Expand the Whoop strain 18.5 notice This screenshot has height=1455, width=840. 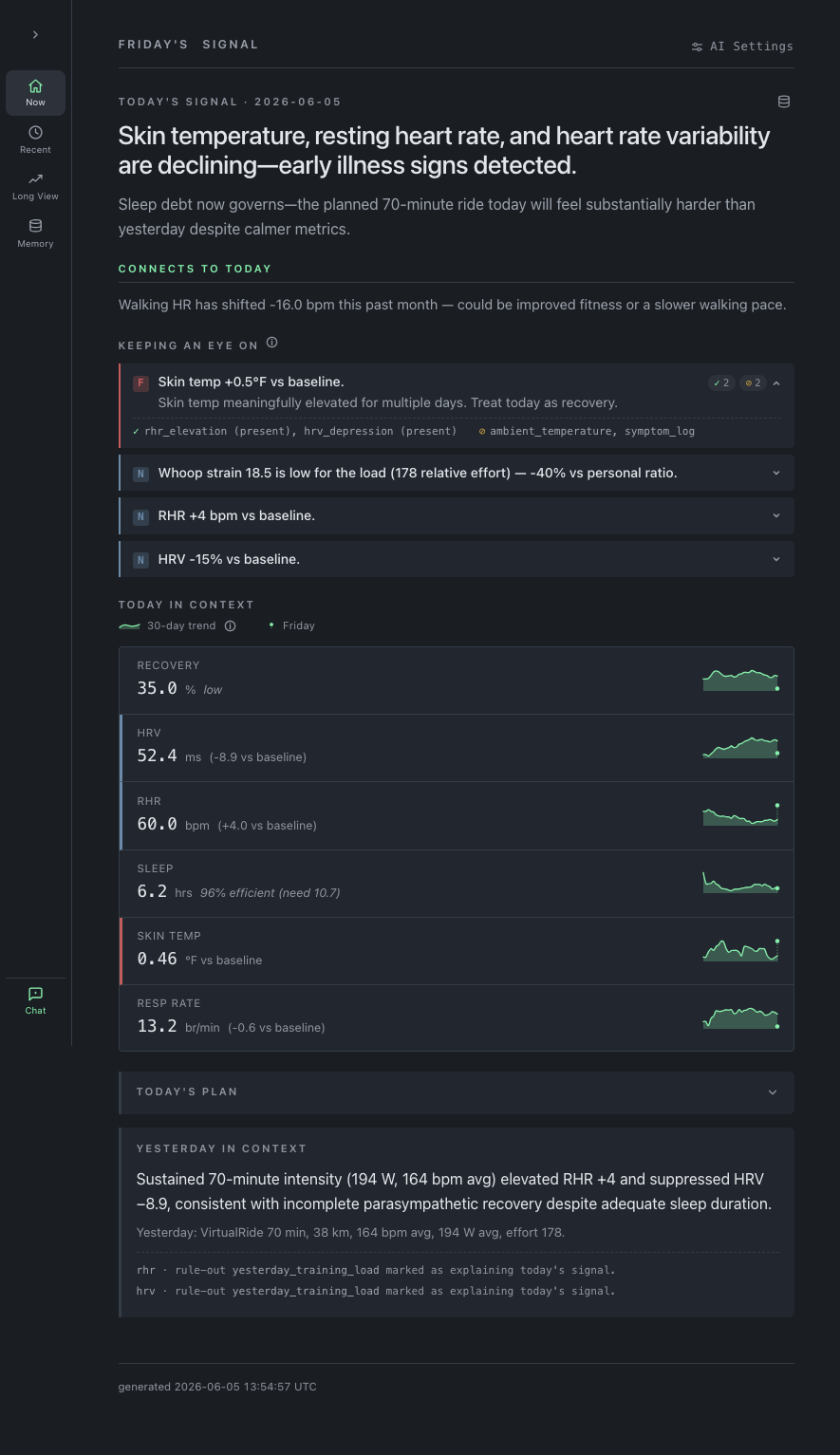(457, 473)
